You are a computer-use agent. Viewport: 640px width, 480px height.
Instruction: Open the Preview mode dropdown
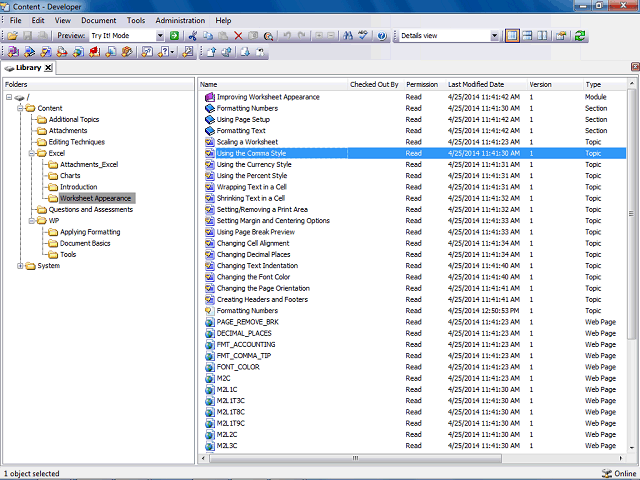coord(160,36)
